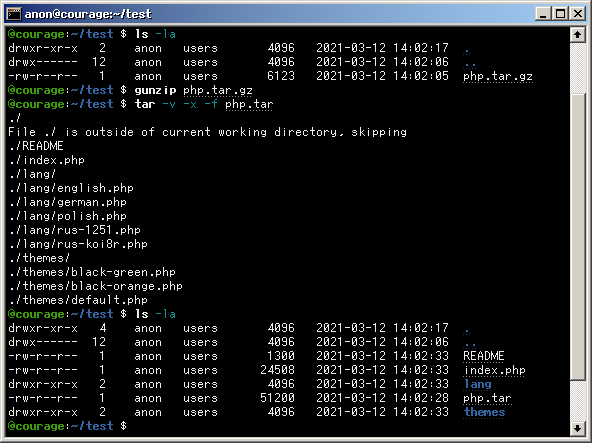The width and height of the screenshot is (592, 443).
Task: Click 'php.tar' argument in the tar command
Action: tap(249, 104)
